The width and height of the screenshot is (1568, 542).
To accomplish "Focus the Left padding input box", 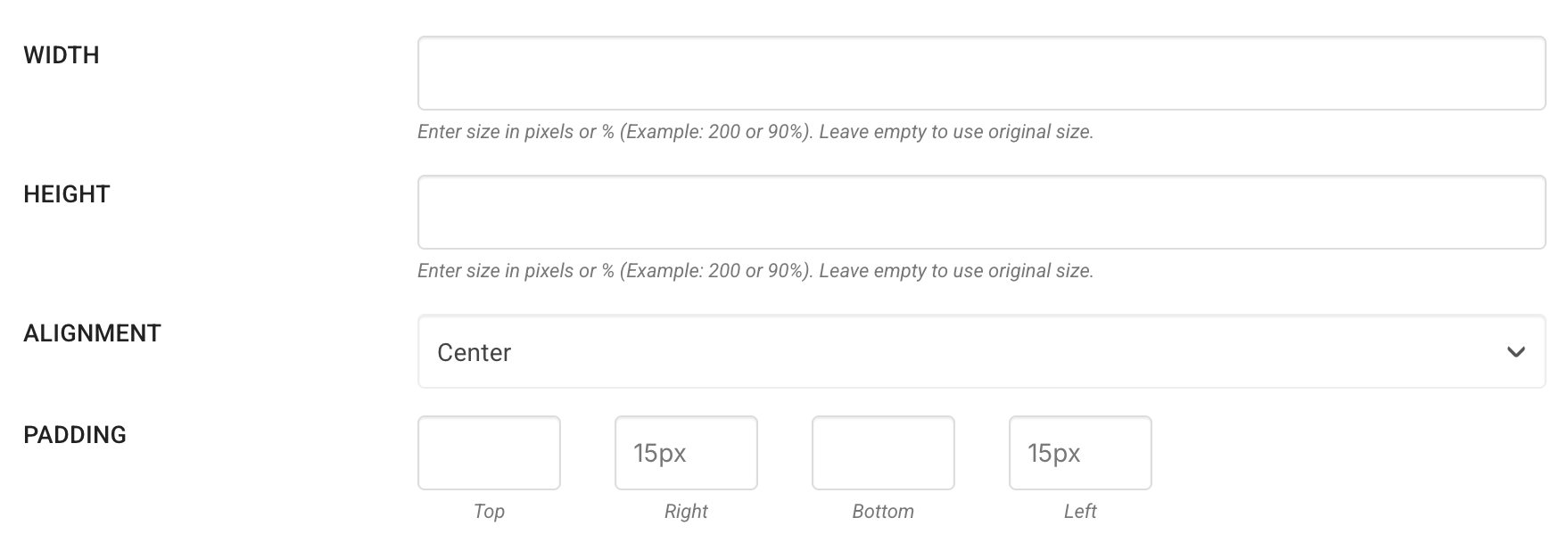I will (x=1080, y=453).
